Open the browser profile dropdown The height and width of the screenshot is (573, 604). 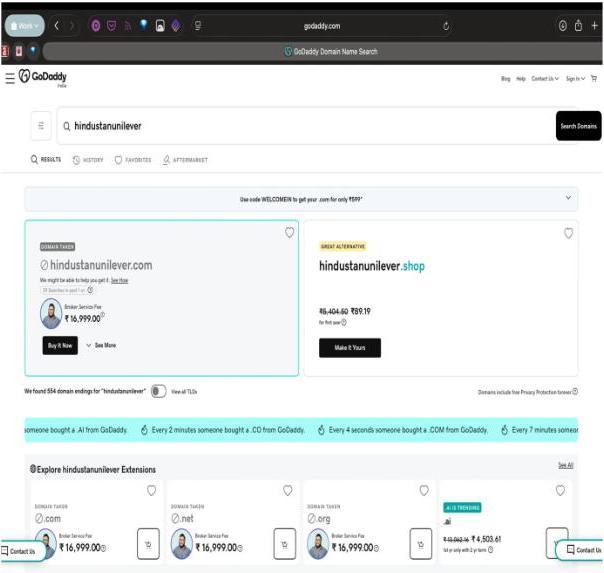pos(25,26)
